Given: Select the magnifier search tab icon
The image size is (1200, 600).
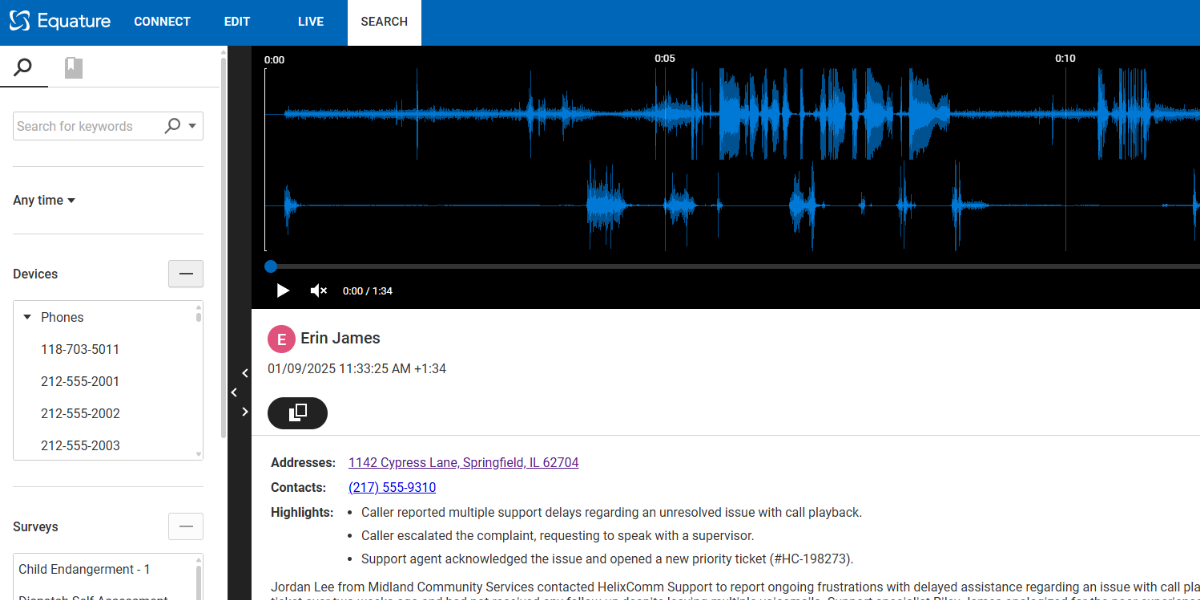Looking at the screenshot, I should point(23,67).
